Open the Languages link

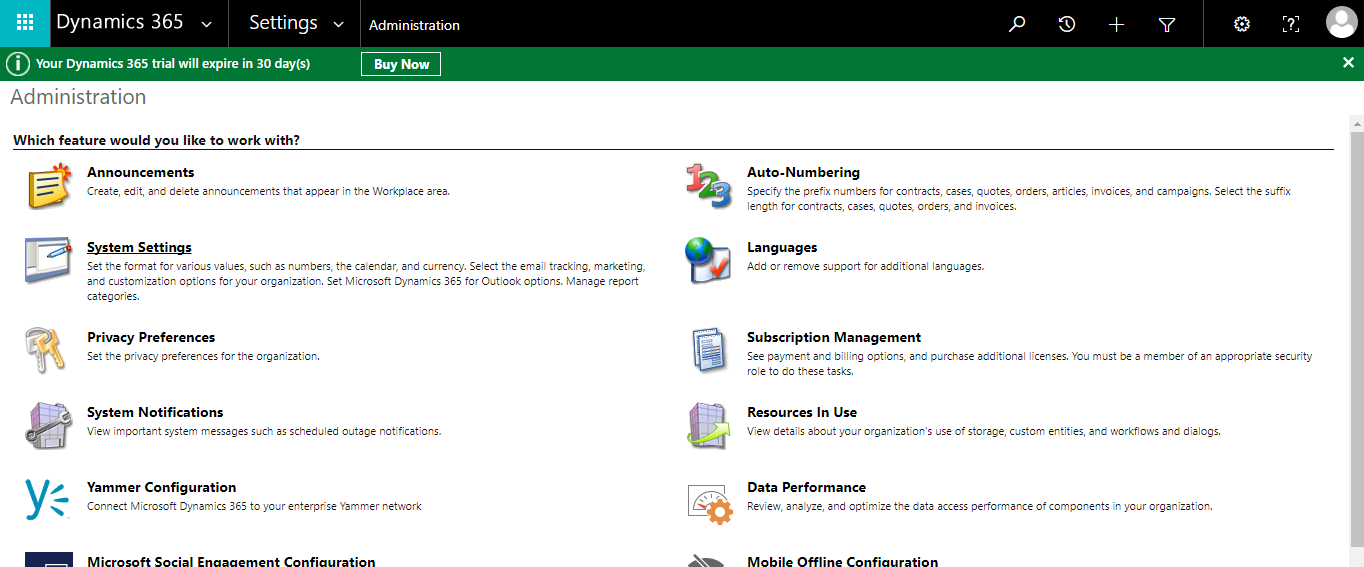[782, 247]
